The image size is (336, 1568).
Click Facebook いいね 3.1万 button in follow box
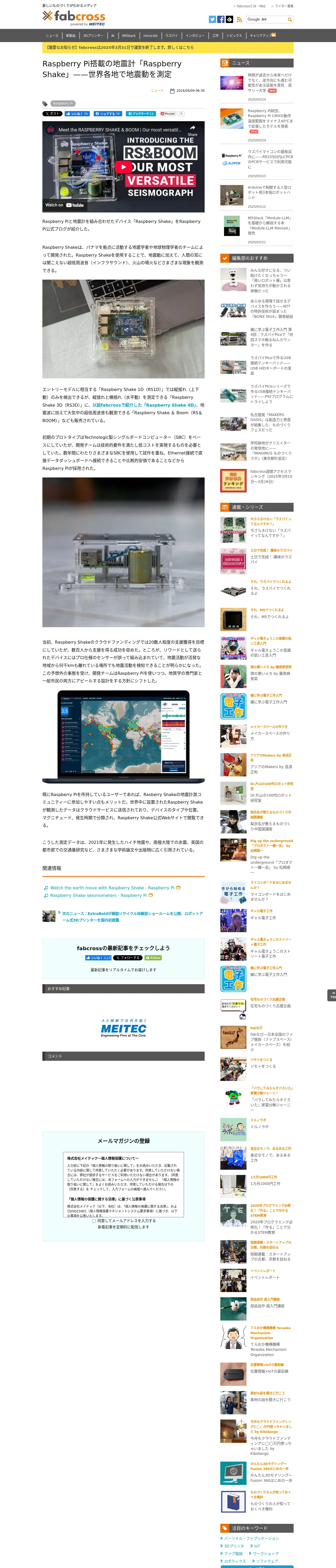98,958
